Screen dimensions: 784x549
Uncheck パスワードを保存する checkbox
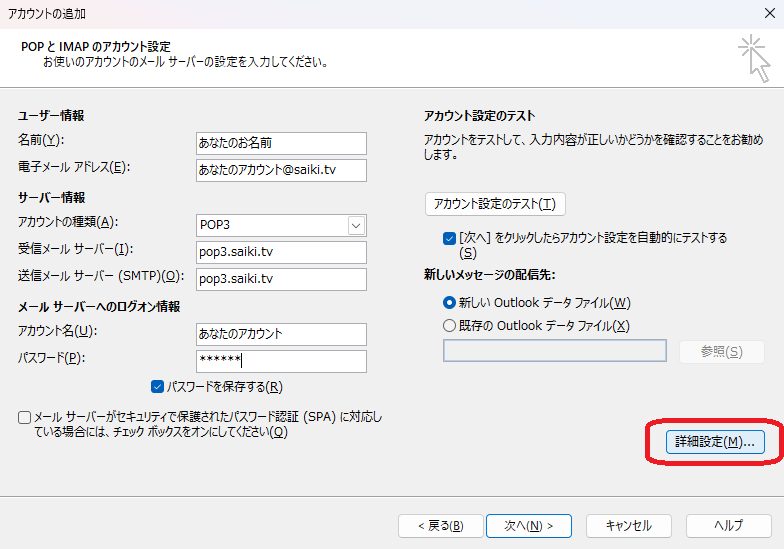click(157, 387)
